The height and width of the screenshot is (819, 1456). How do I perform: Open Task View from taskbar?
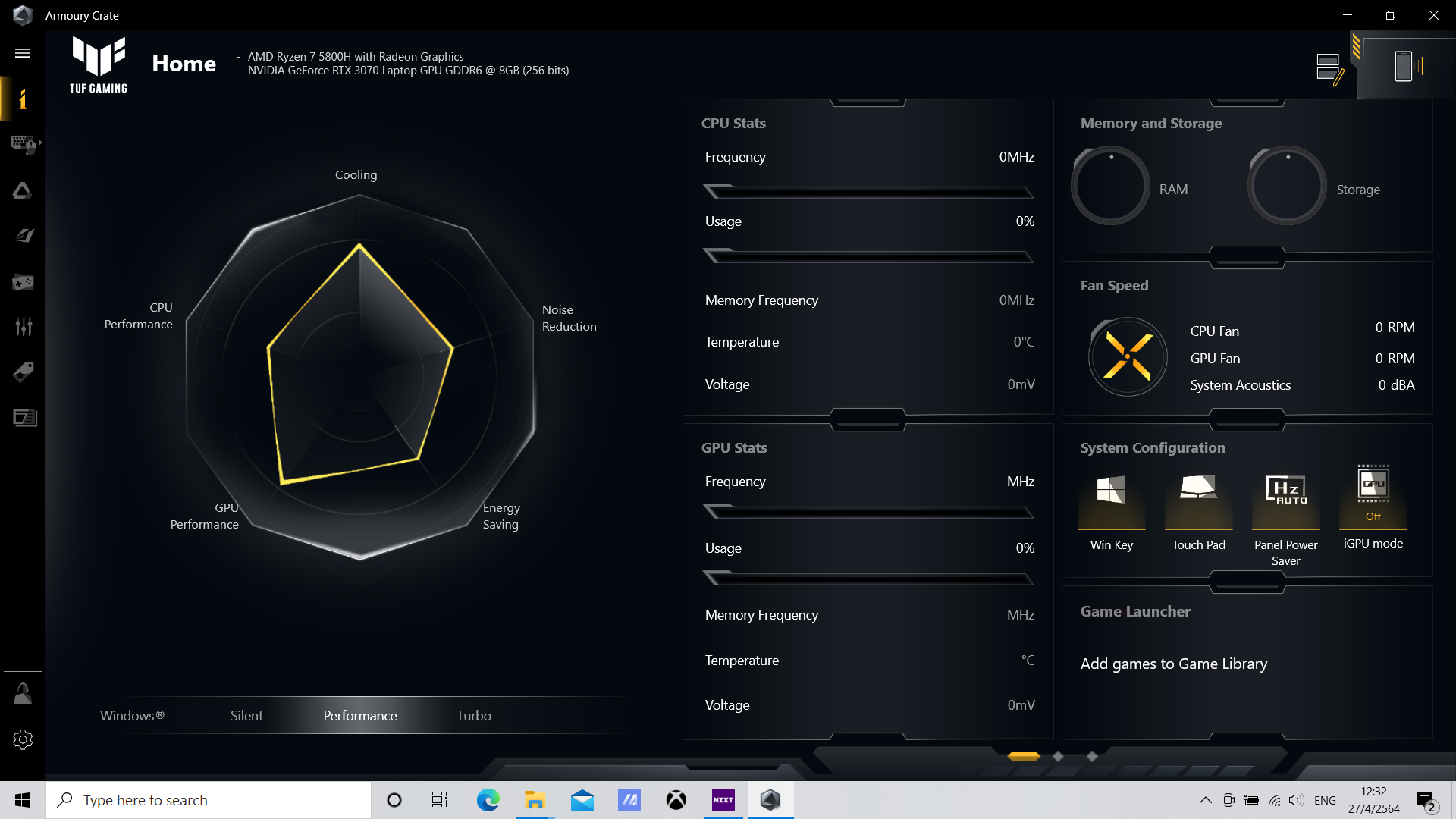tap(440, 800)
